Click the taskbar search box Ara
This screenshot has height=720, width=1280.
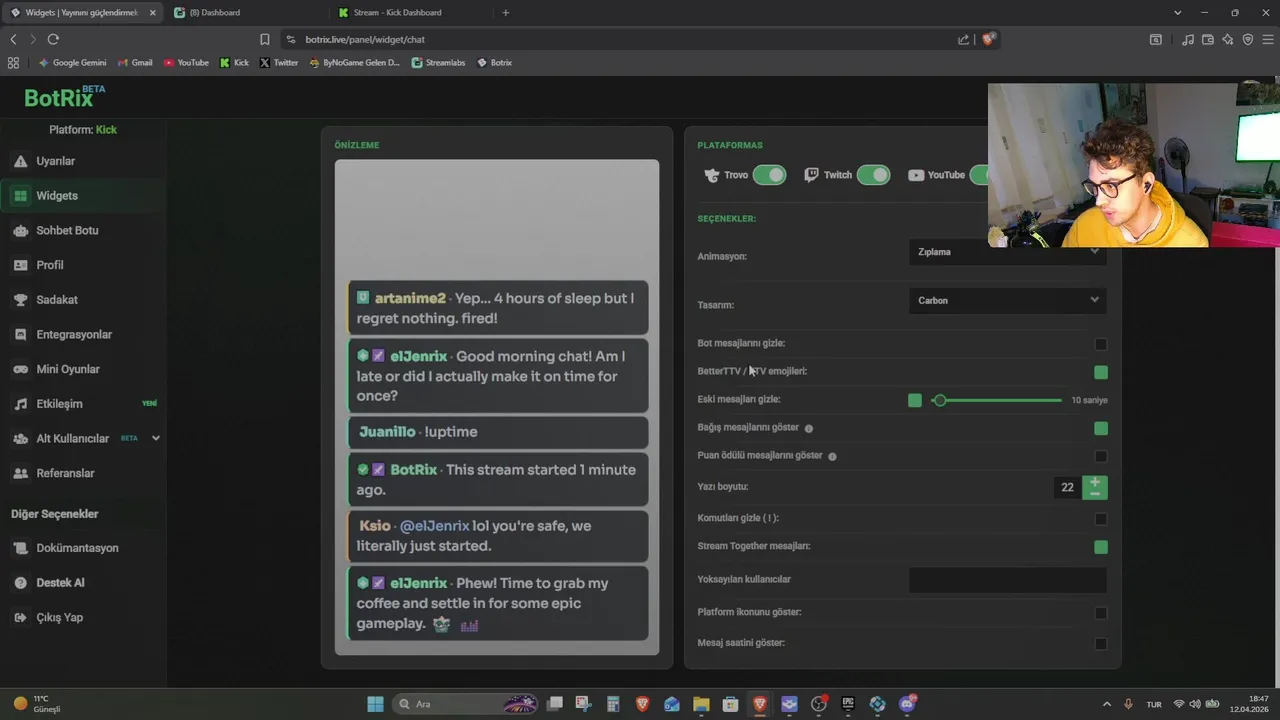point(468,704)
